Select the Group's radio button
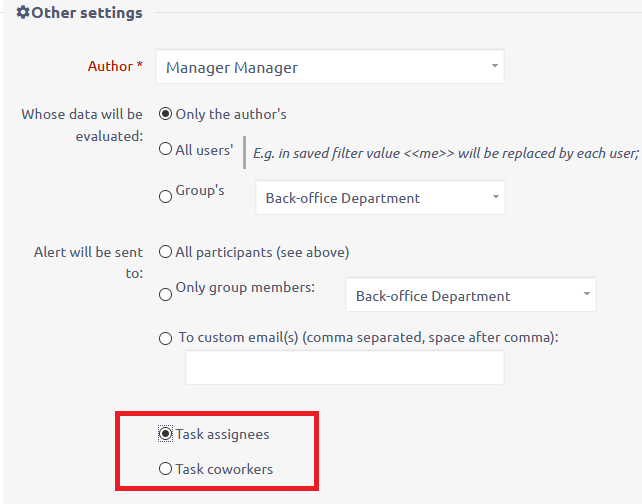Screen dimensions: 642x504 coord(166,197)
